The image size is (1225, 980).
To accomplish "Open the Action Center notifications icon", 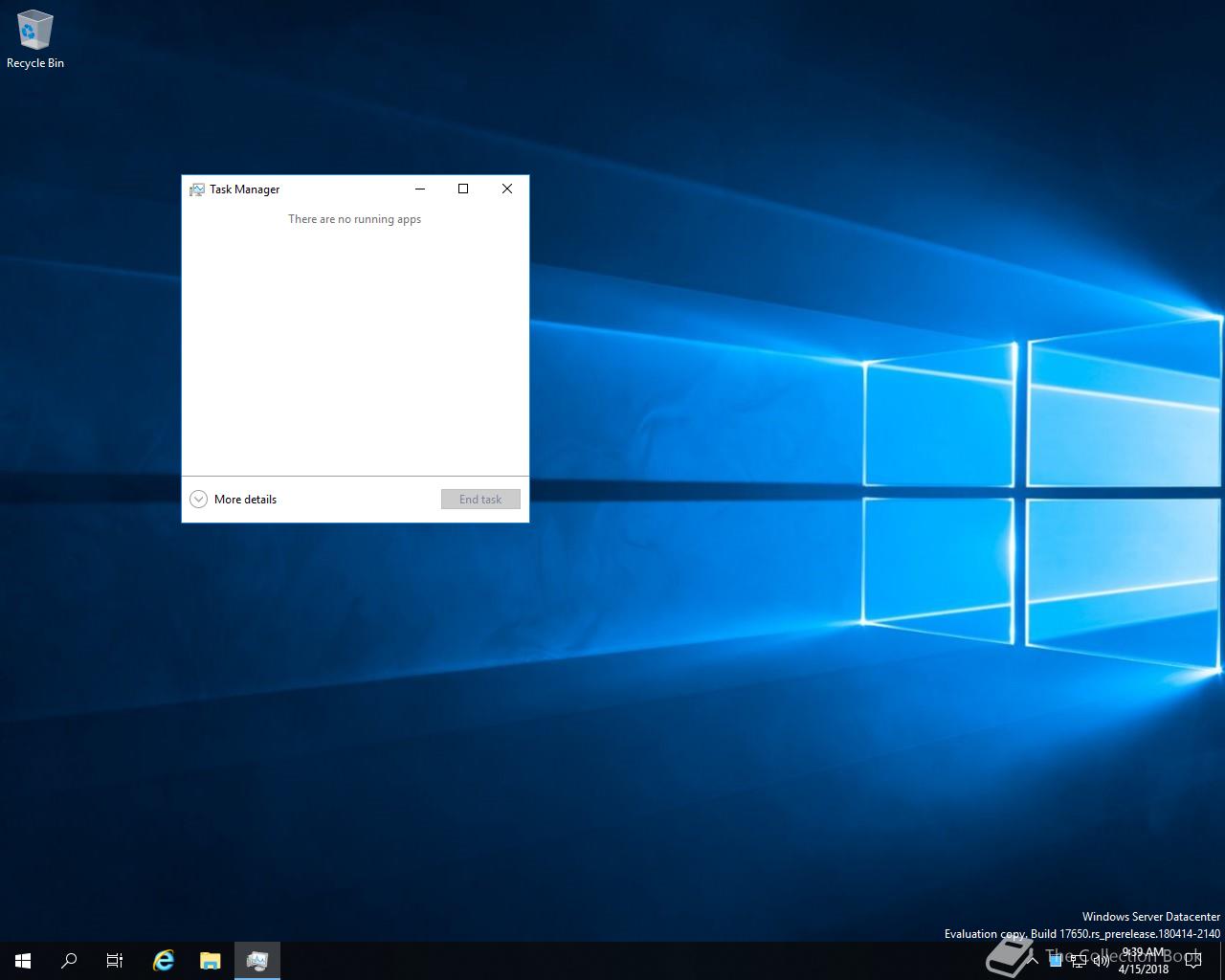I will 1192,961.
